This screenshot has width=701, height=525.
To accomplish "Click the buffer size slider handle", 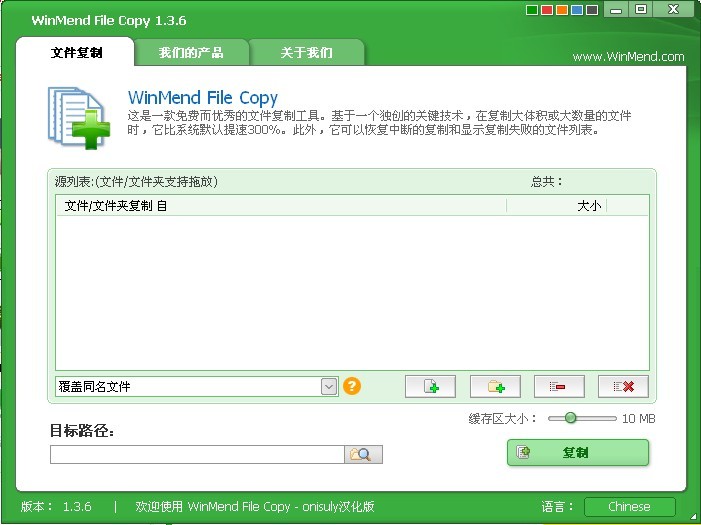I will [570, 418].
